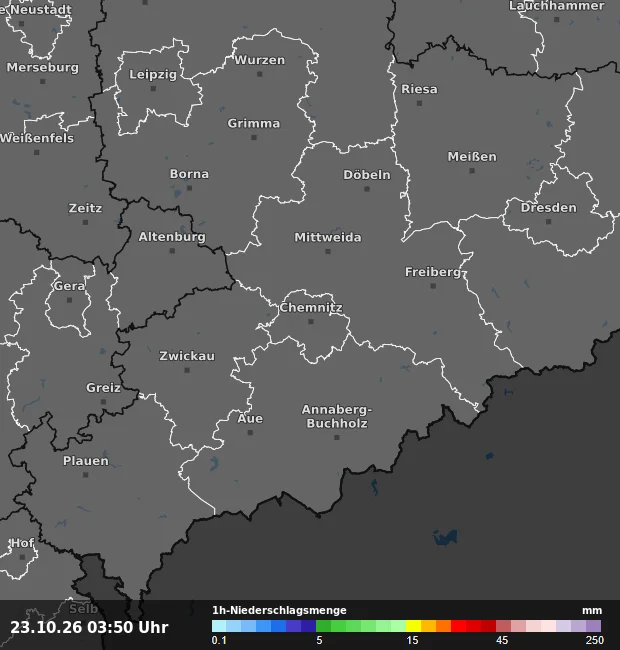Click the Mittweida city marker square
Screen dimensions: 620x650
328,252
